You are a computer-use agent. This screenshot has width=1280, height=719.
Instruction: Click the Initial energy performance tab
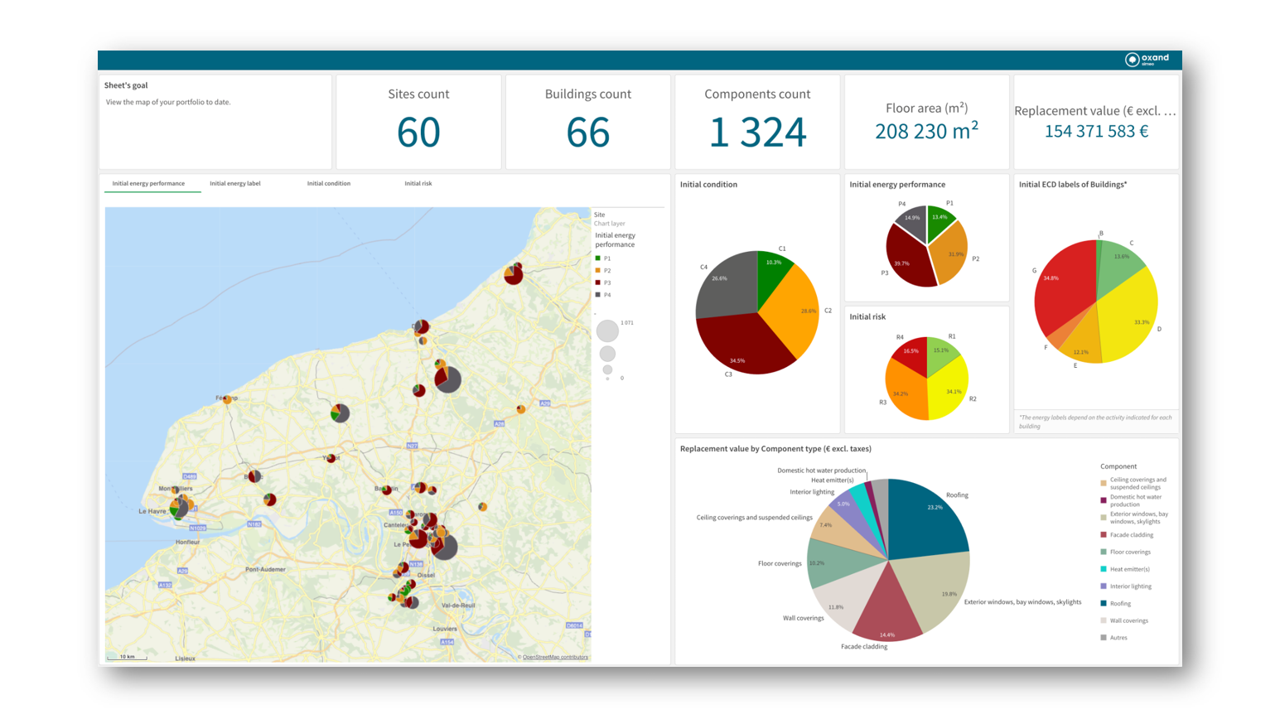pos(148,184)
